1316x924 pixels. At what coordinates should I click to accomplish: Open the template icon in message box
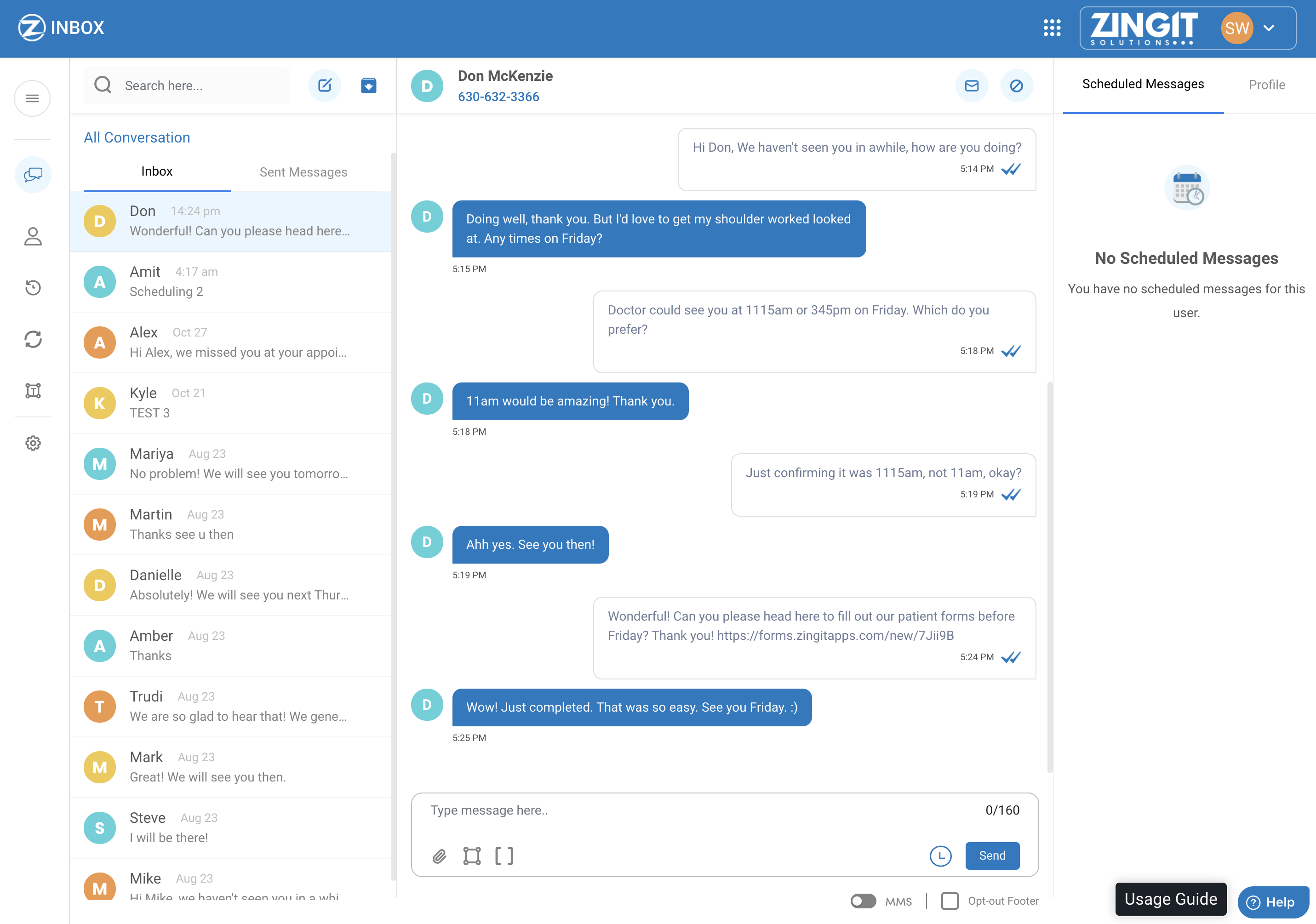tap(472, 856)
